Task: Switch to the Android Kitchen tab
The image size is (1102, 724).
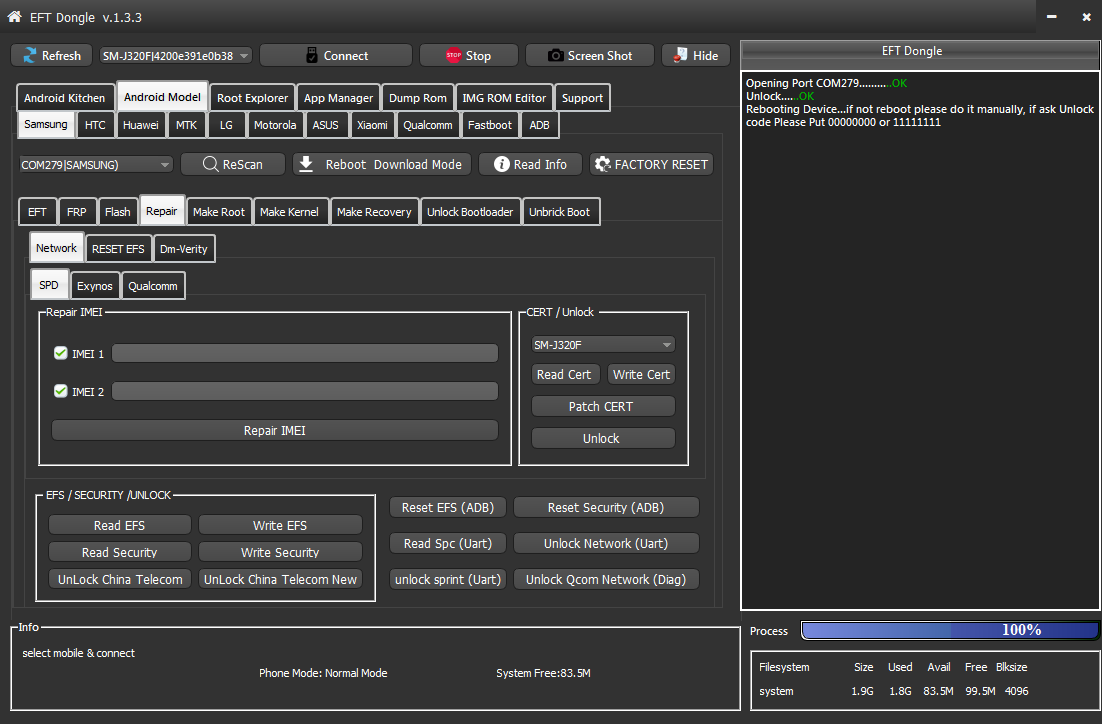Action: click(65, 98)
